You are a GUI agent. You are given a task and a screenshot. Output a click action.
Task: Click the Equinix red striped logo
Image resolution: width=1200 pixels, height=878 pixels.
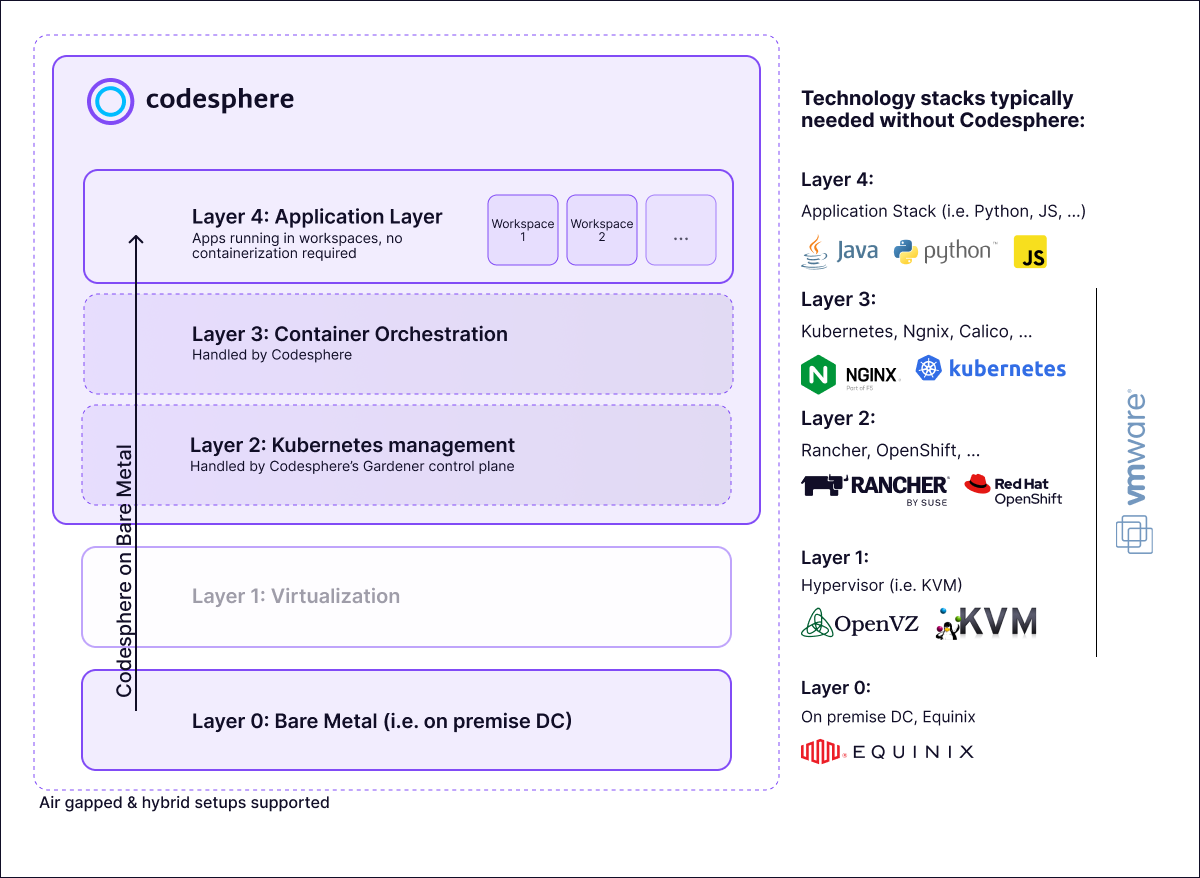pyautogui.click(x=822, y=751)
